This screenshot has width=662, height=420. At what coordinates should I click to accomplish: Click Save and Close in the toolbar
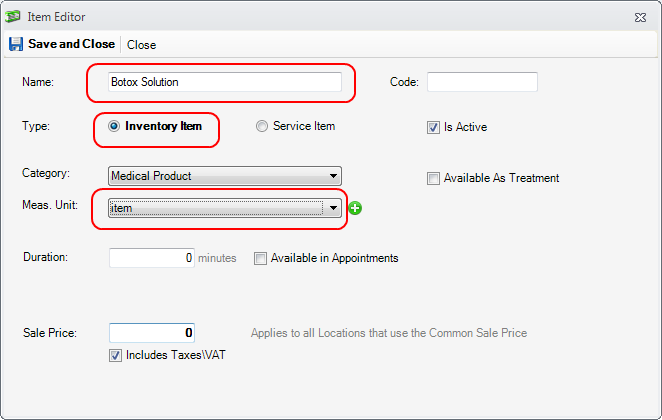70,44
